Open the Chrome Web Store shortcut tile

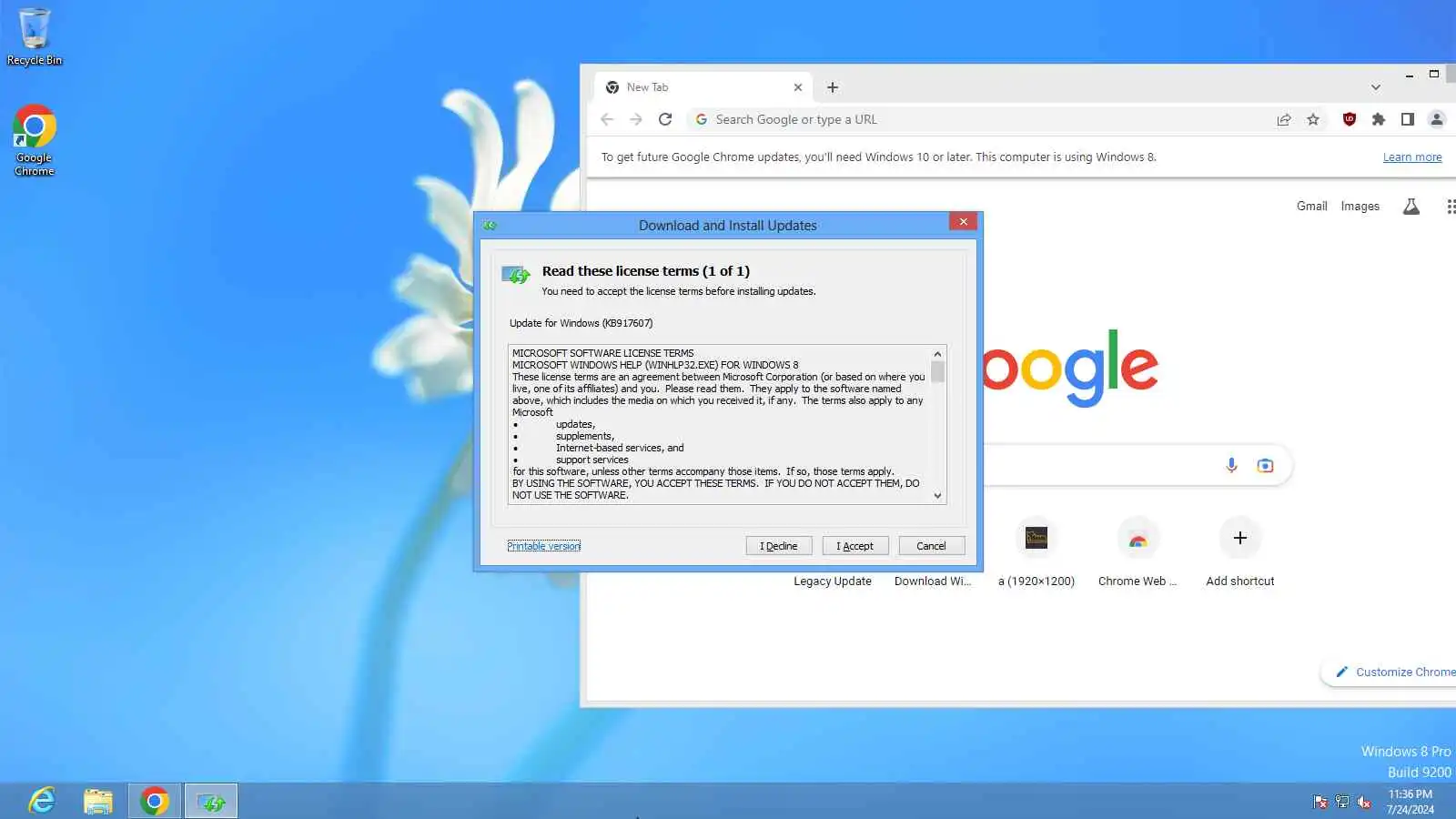(x=1137, y=551)
